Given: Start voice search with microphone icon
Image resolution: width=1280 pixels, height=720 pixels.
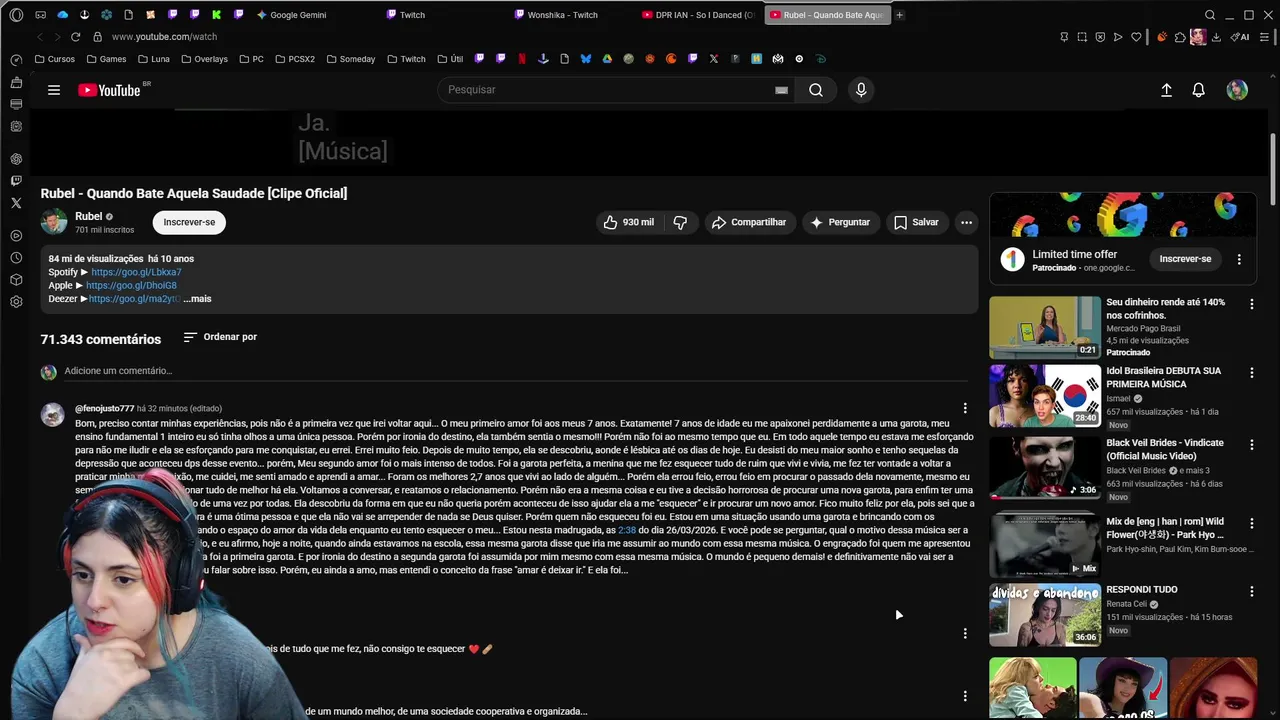Looking at the screenshot, I should (861, 90).
